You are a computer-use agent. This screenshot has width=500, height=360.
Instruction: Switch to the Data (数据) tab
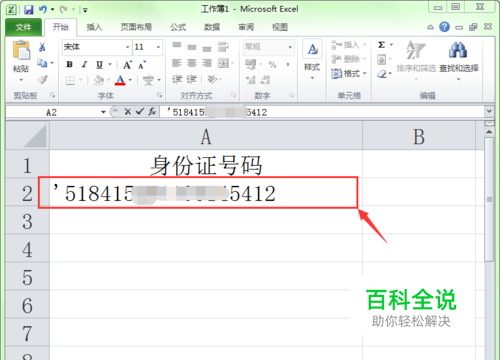point(212,27)
